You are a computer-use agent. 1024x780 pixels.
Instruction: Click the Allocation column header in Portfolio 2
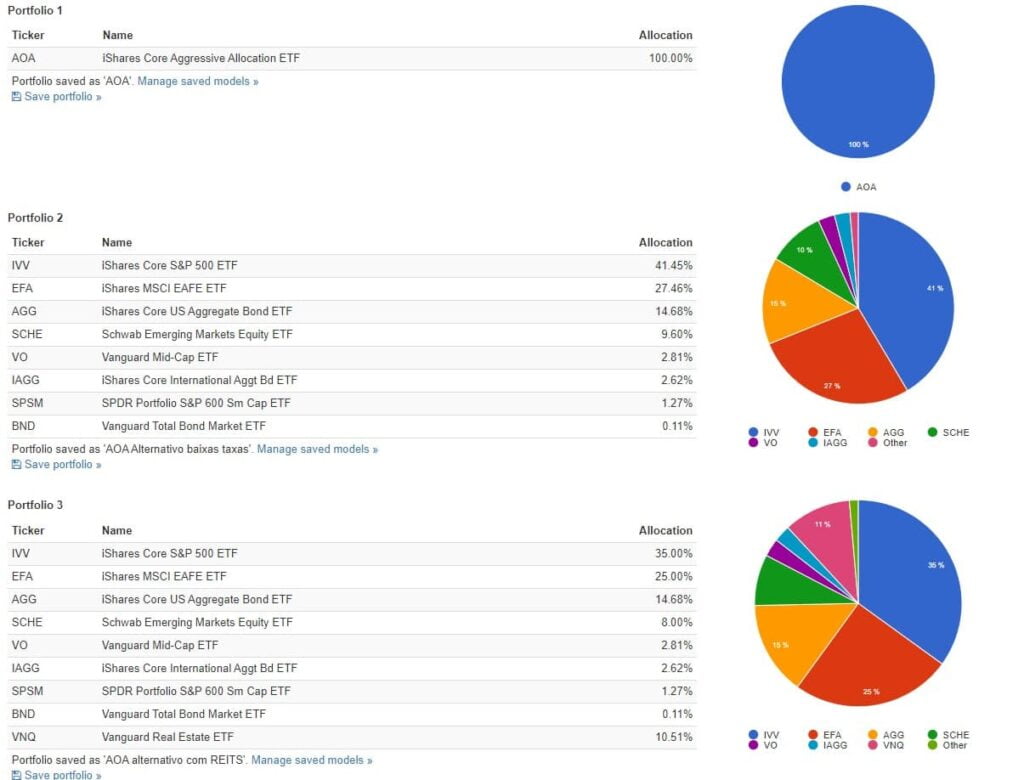tap(665, 242)
